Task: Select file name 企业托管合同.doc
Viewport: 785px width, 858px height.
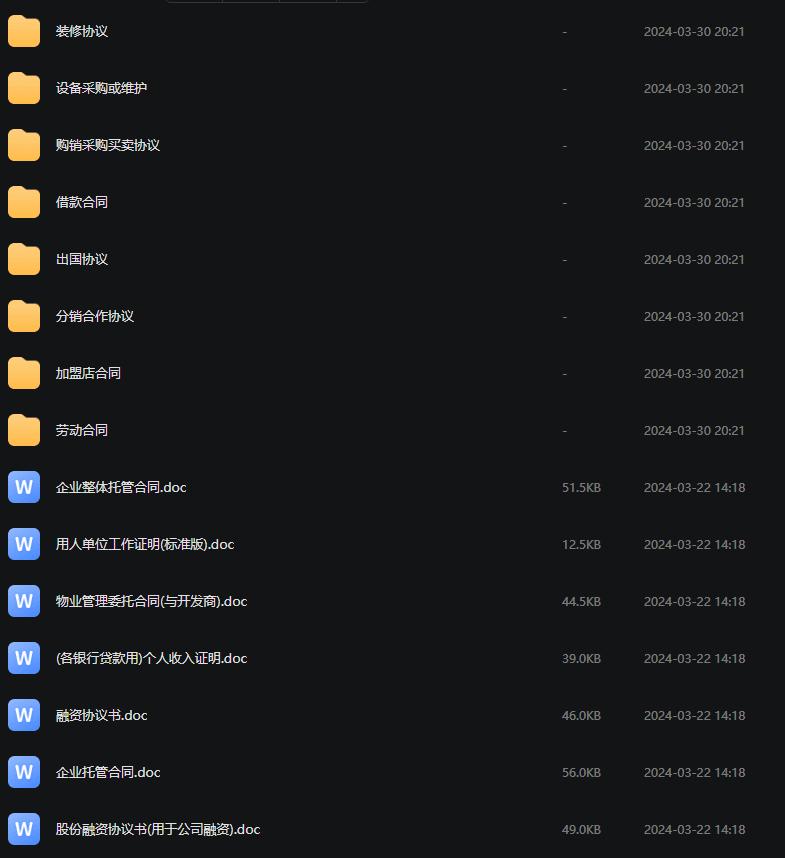Action: (x=108, y=772)
